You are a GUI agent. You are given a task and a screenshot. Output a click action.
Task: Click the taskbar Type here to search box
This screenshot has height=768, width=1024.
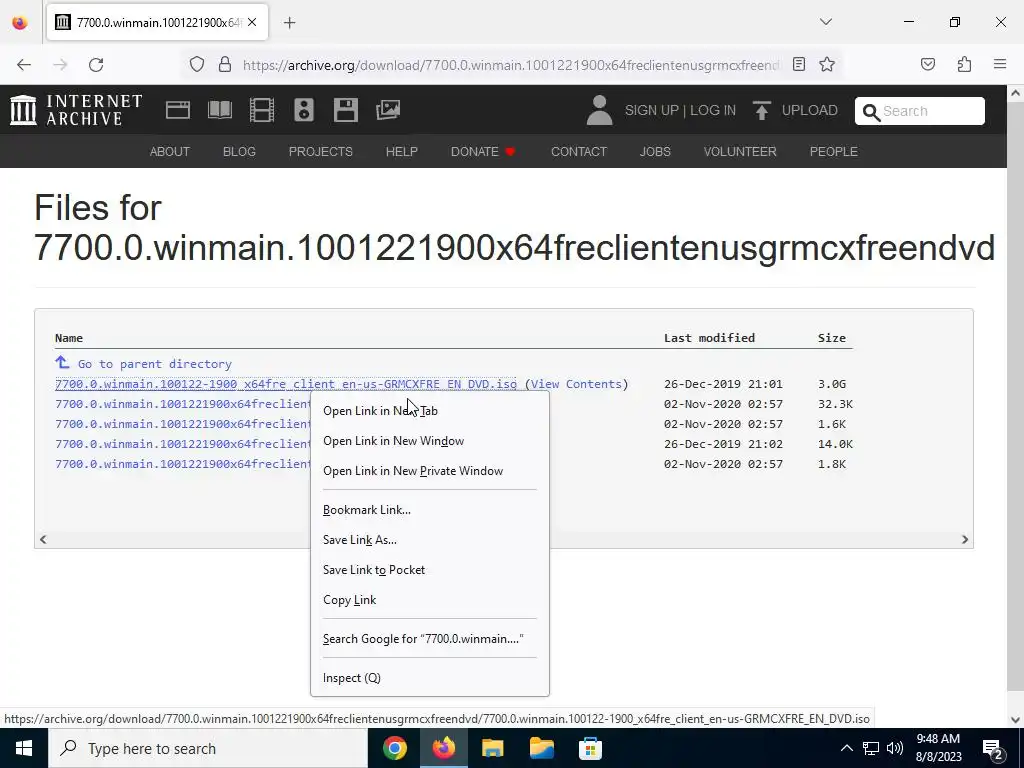coord(208,748)
